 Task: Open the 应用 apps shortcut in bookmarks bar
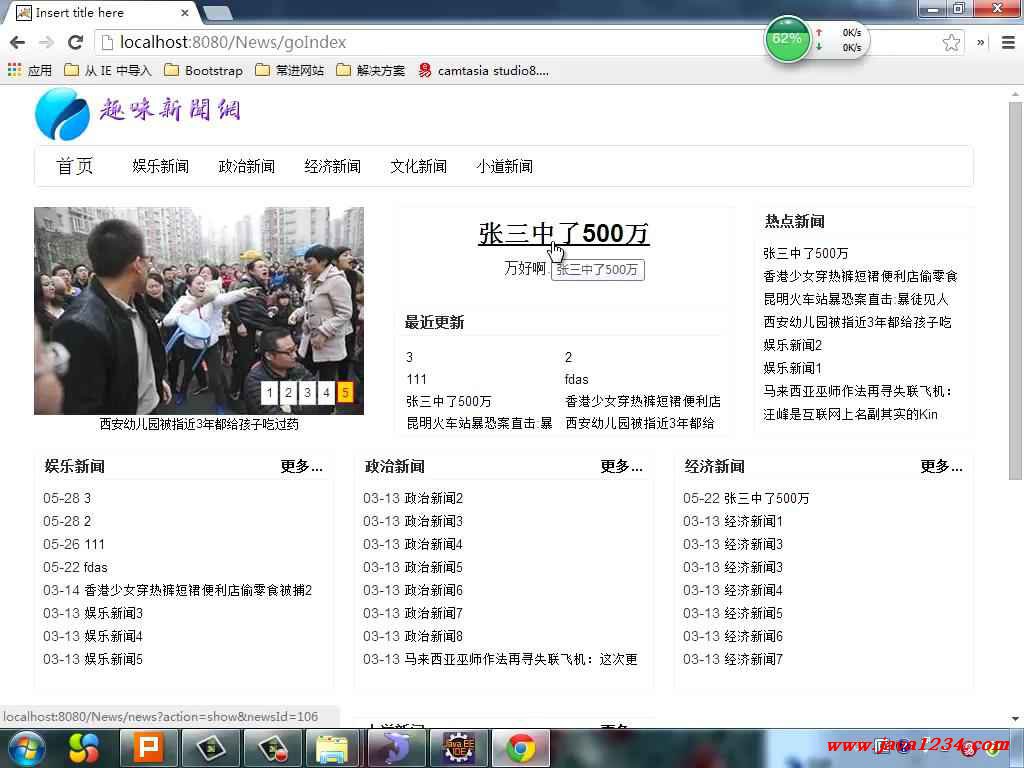tap(30, 70)
